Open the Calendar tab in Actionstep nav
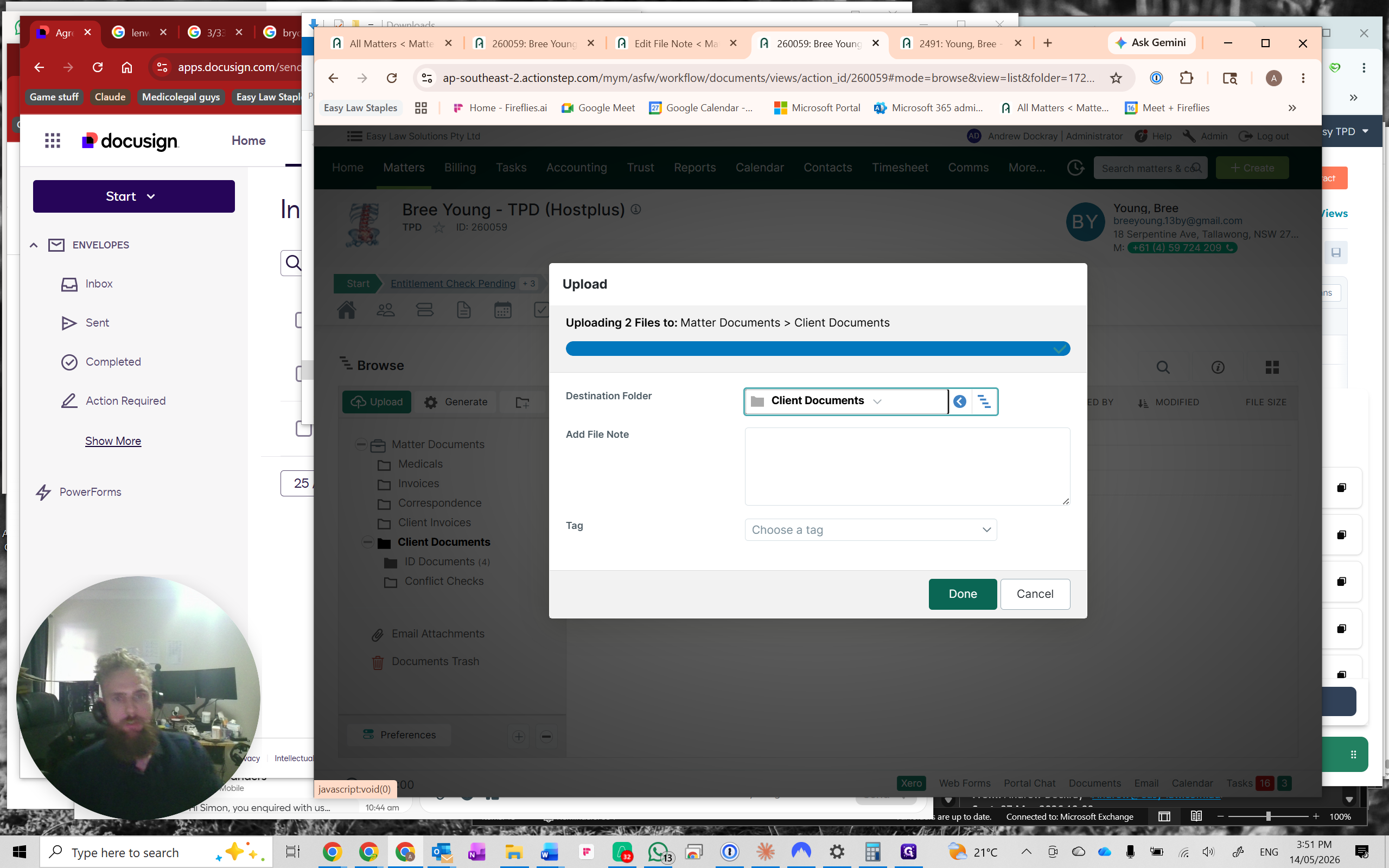The image size is (1389, 868). [760, 168]
